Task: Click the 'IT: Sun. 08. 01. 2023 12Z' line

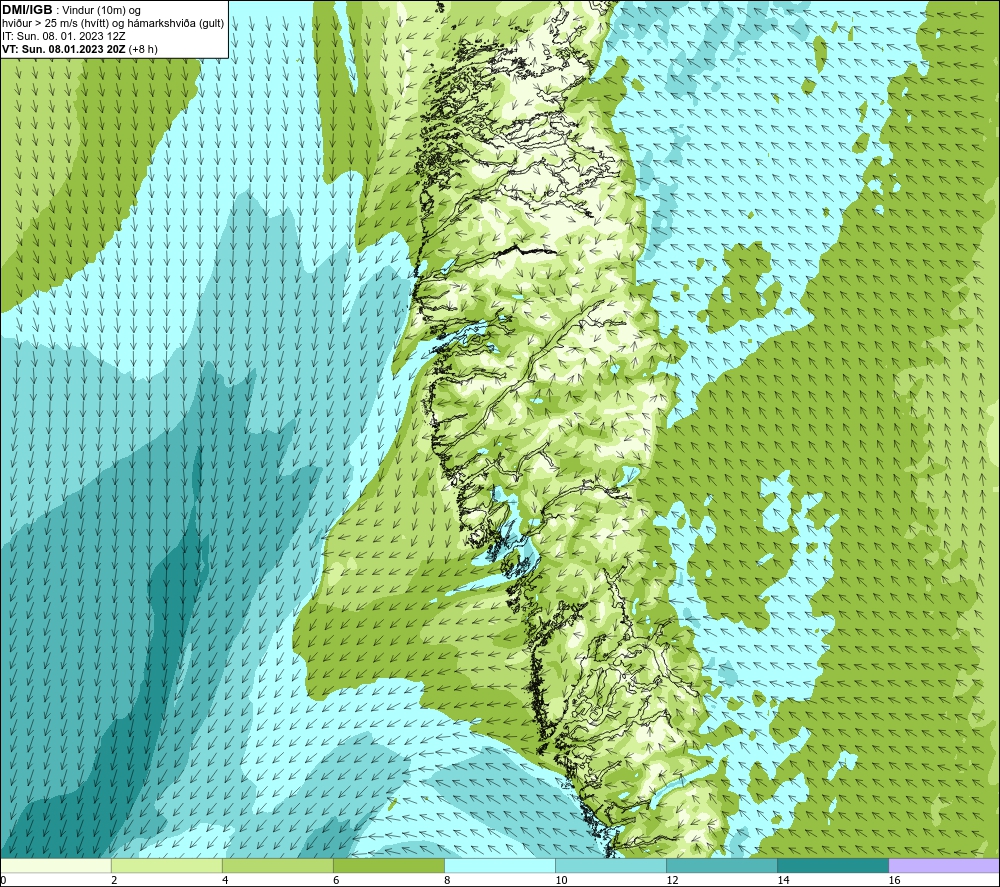Action: [64, 36]
